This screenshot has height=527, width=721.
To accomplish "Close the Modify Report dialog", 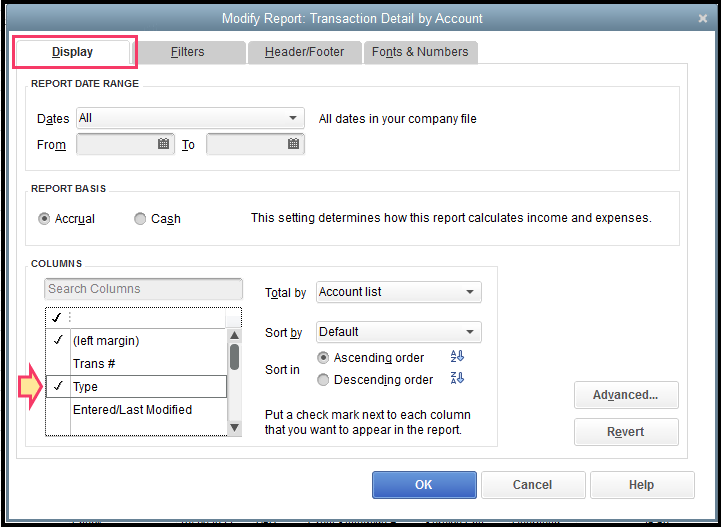I will pyautogui.click(x=704, y=18).
